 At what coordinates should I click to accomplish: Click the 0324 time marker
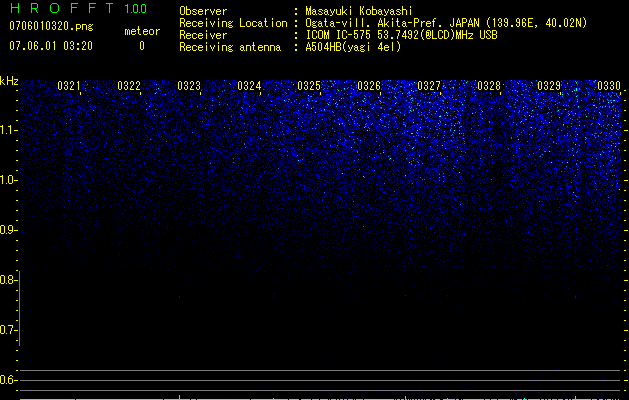(249, 86)
